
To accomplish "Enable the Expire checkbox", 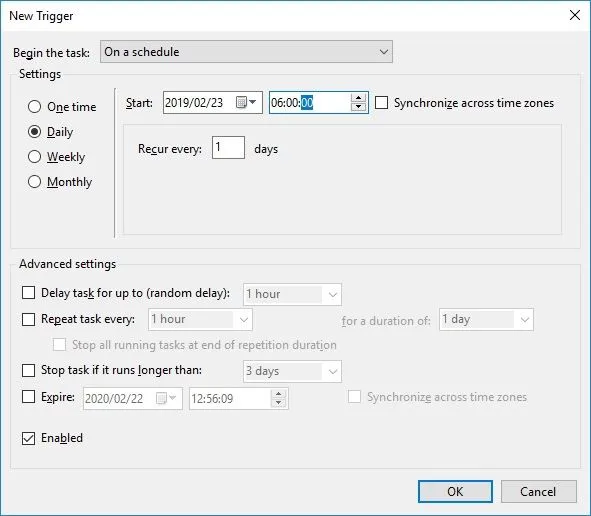I will point(29,397).
